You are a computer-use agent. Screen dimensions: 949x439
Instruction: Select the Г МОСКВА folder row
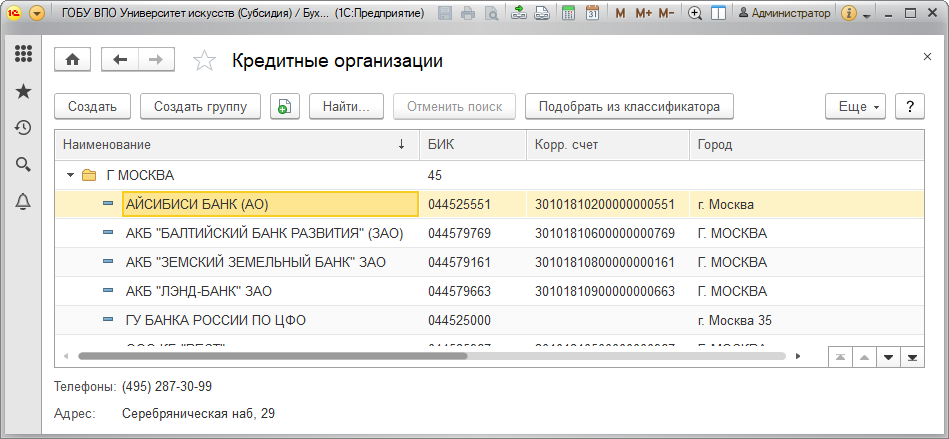[x=489, y=176]
